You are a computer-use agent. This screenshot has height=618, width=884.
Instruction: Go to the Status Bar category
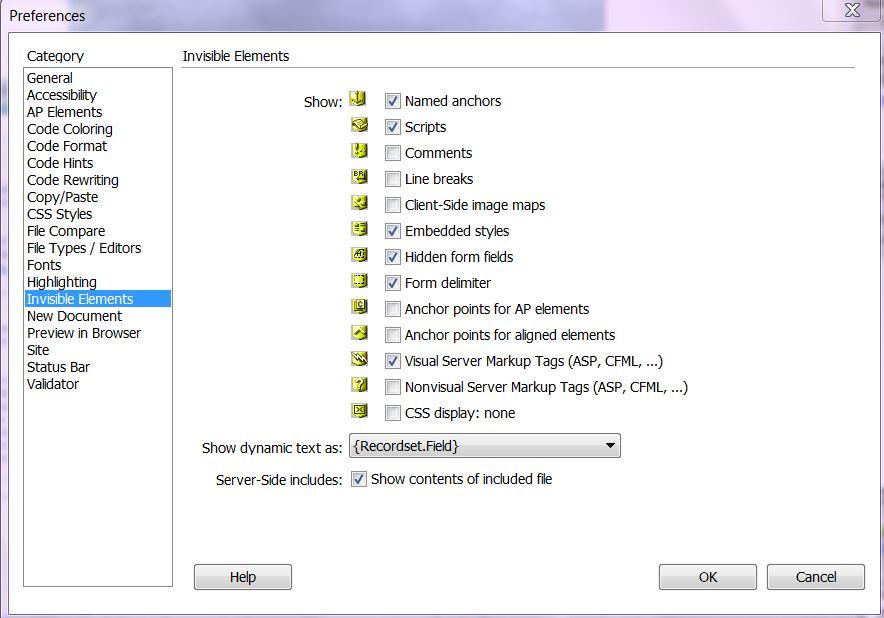tap(98, 367)
